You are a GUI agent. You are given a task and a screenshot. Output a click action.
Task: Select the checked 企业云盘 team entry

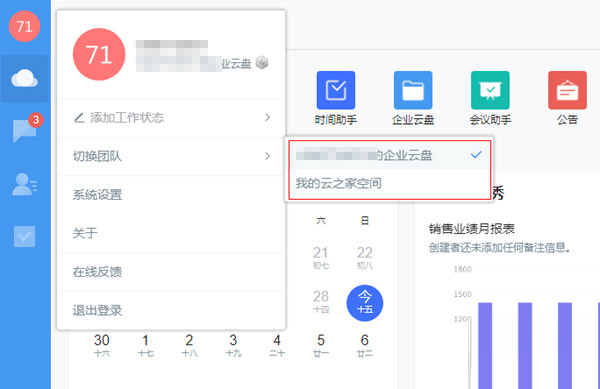click(390, 155)
